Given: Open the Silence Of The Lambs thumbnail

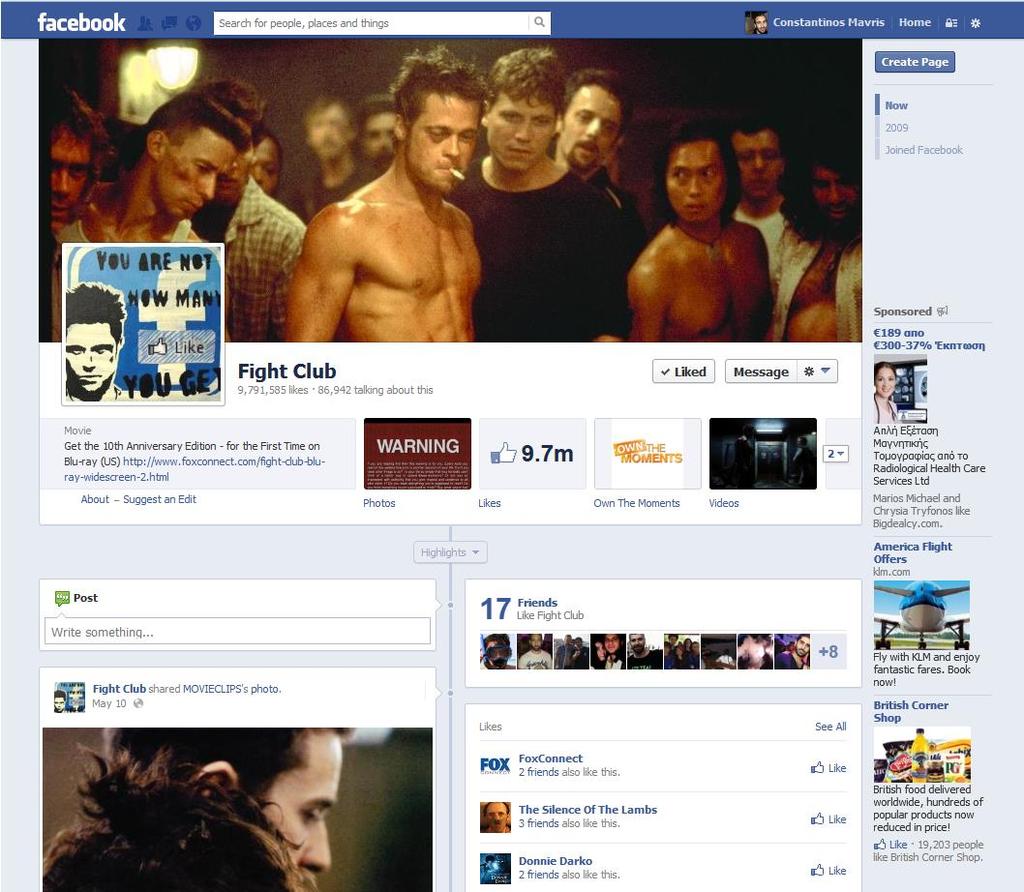Looking at the screenshot, I should 495,817.
